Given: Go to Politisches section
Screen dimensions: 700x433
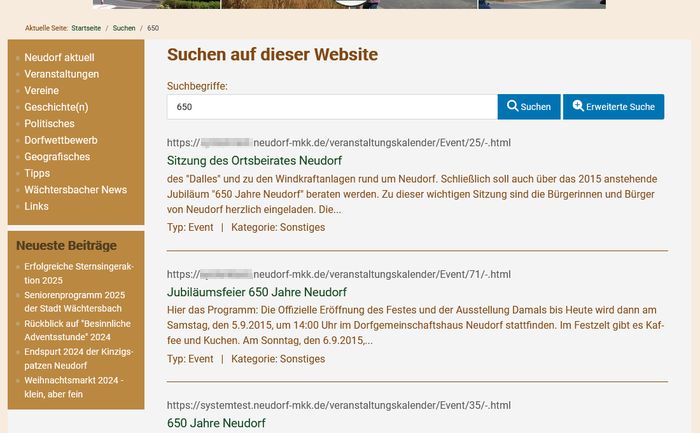Looking at the screenshot, I should tap(50, 124).
